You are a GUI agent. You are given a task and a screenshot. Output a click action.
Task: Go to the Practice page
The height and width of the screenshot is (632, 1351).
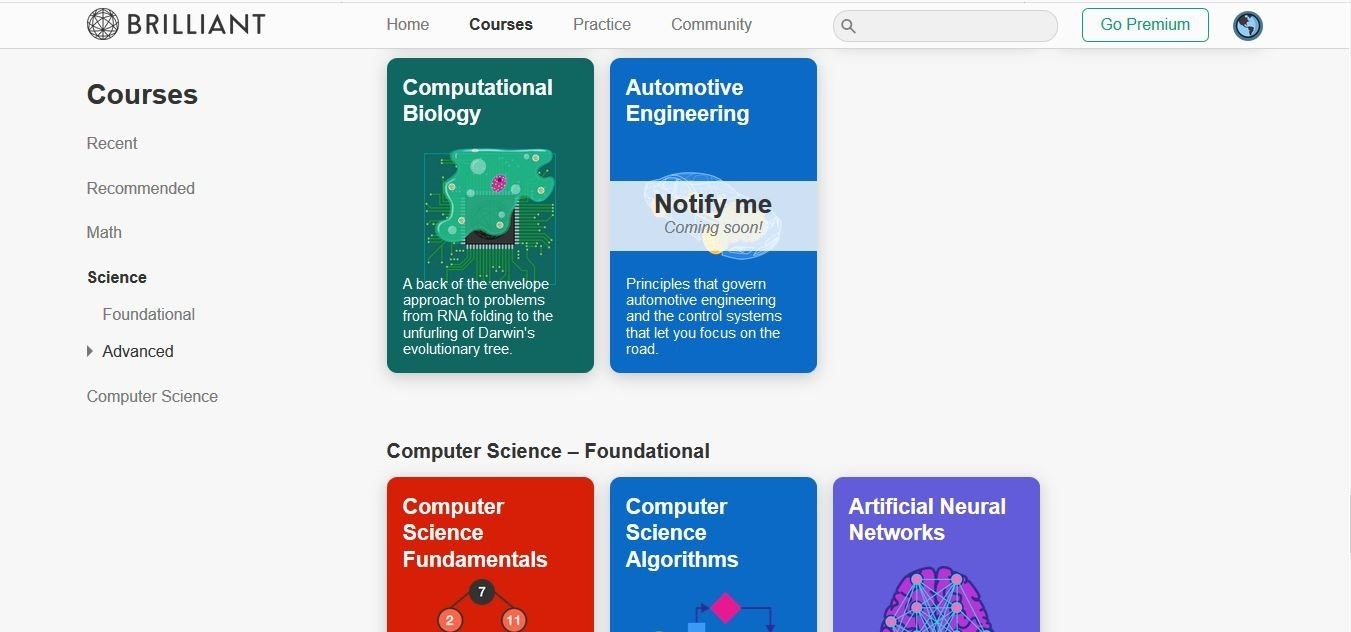click(x=601, y=24)
